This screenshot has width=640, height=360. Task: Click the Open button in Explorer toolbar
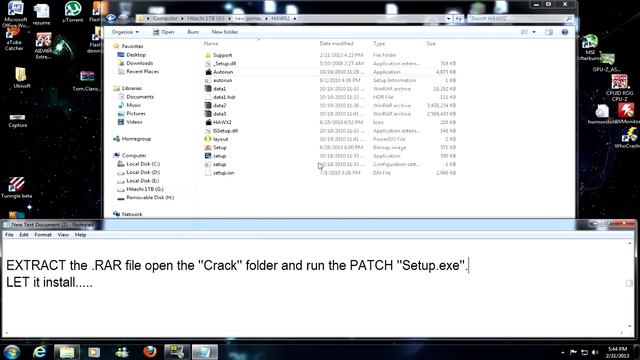pos(164,32)
